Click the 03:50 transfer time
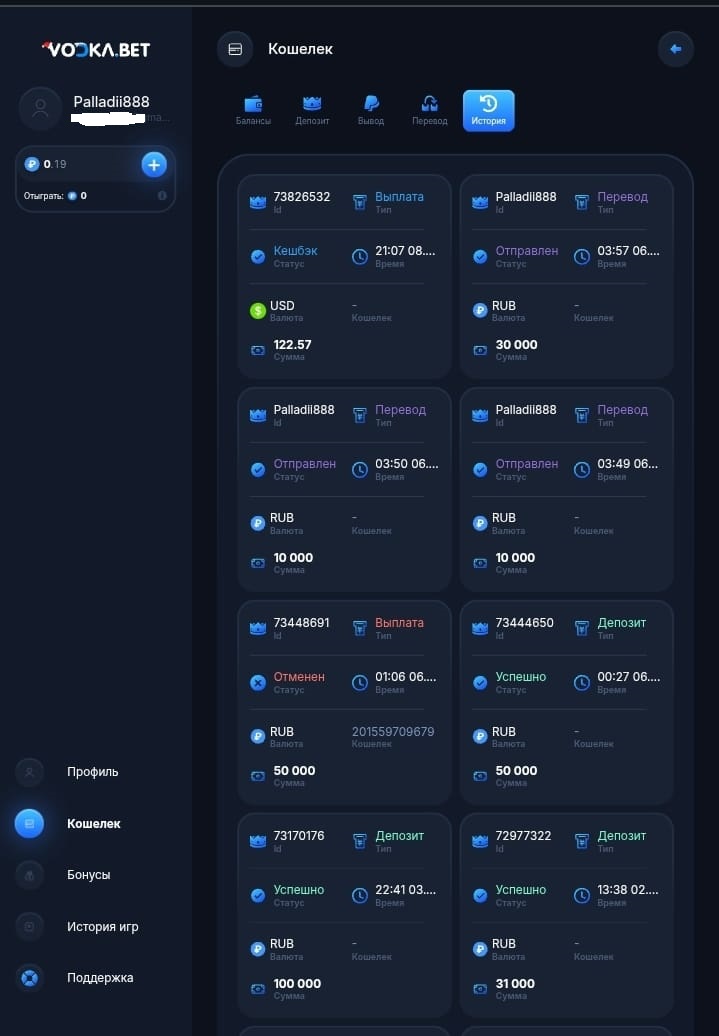Image resolution: width=719 pixels, height=1036 pixels. pos(406,464)
